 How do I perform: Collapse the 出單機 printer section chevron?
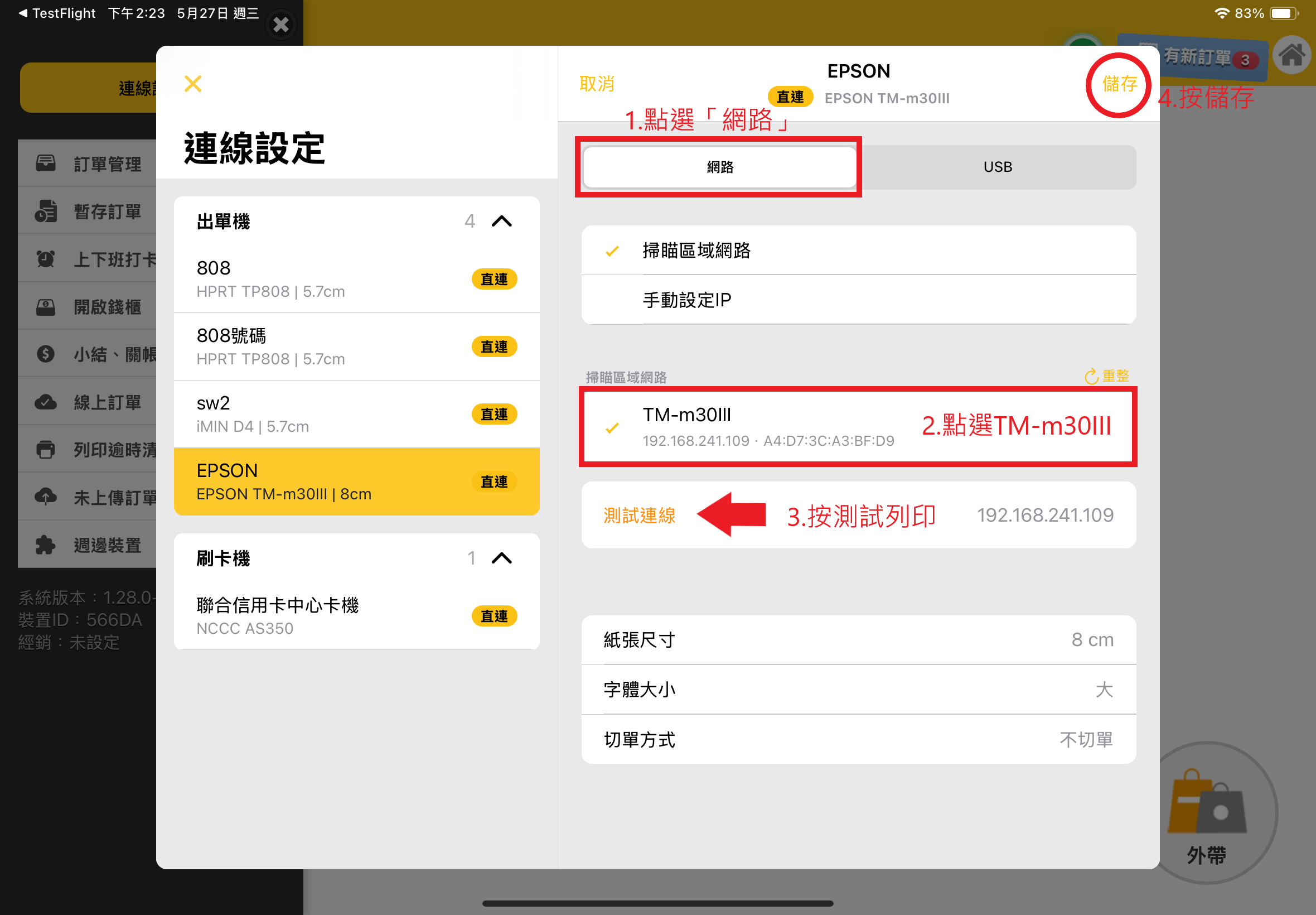coord(502,221)
